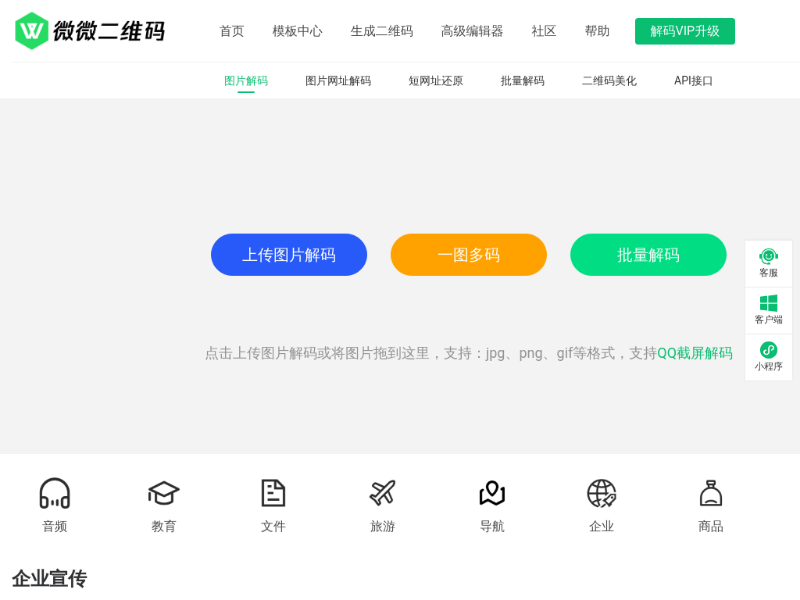
Task: Click the 微微二维码 logo
Action: click(x=89, y=31)
